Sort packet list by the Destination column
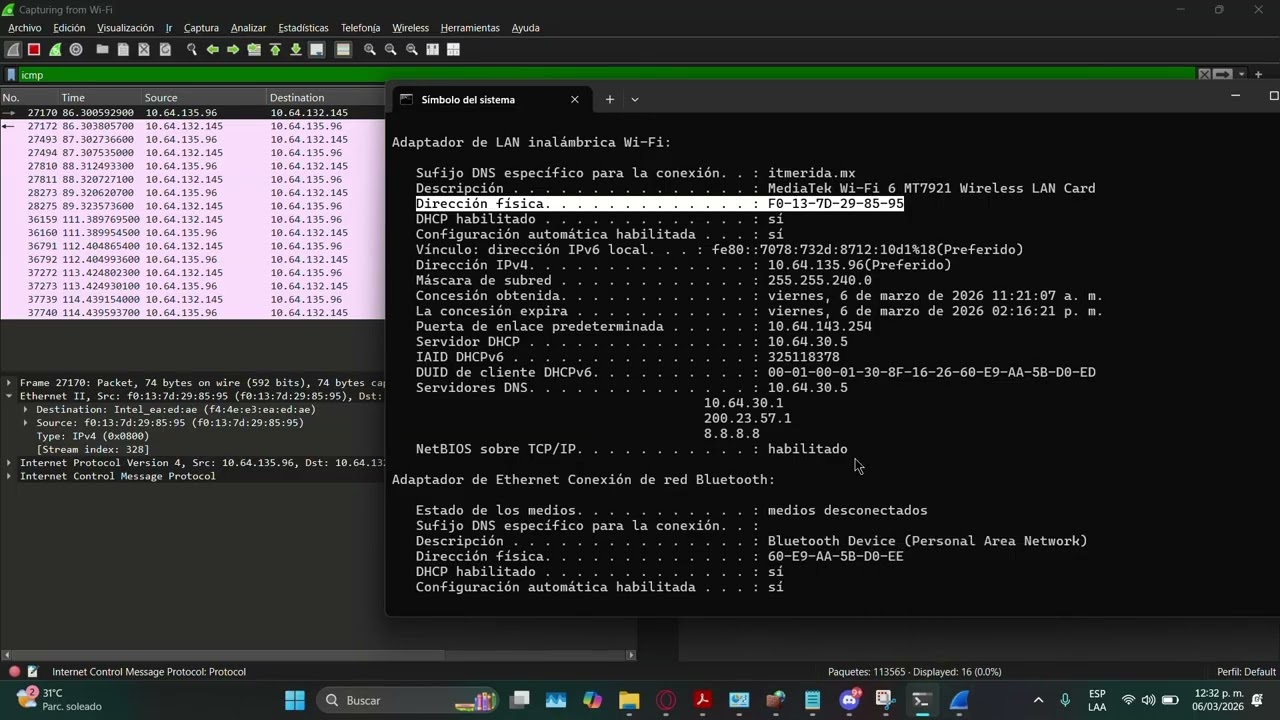Image resolution: width=1280 pixels, height=720 pixels. point(325,98)
